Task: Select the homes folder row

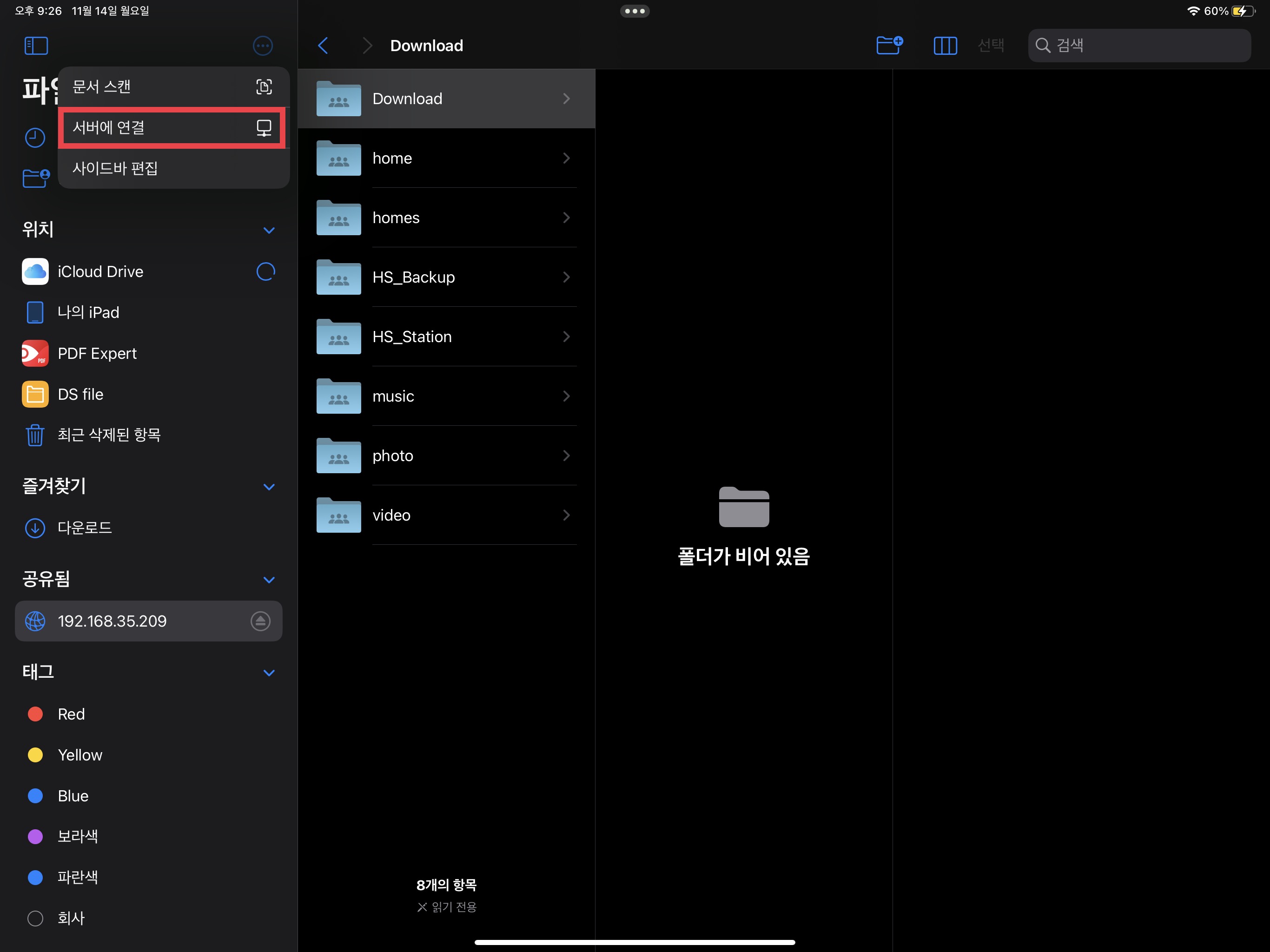Action: pos(446,218)
